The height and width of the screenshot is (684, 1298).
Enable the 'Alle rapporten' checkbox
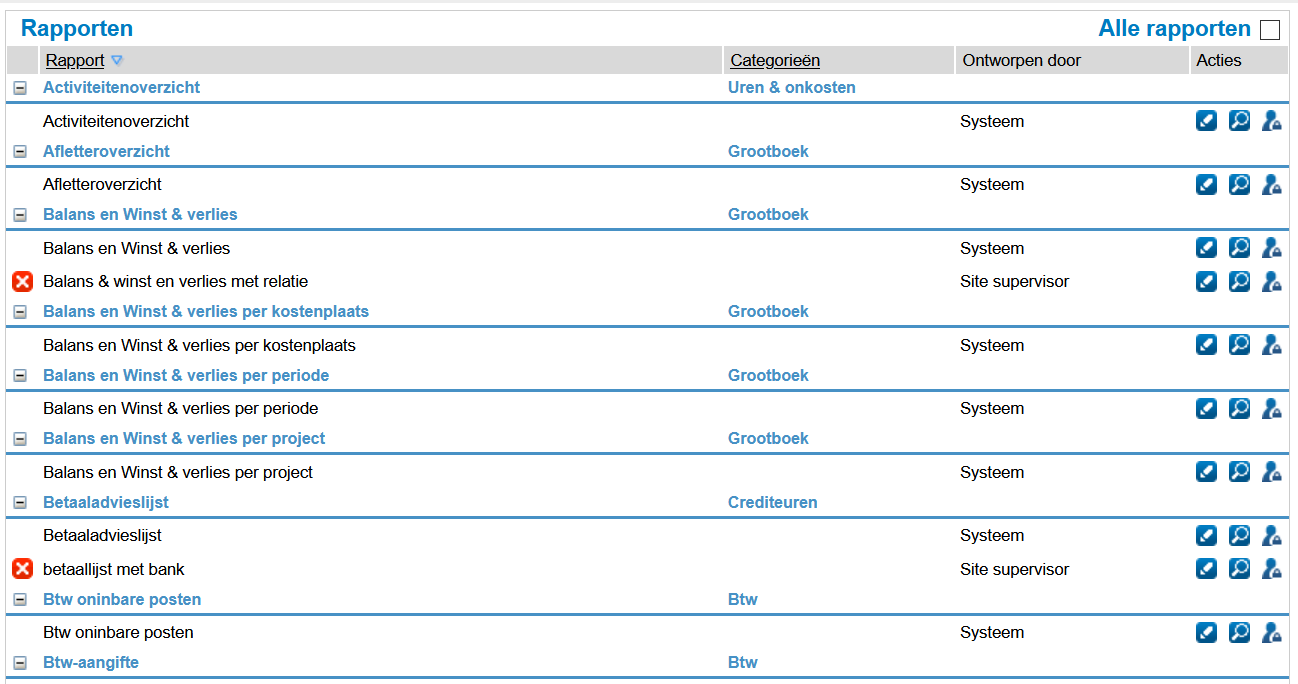click(x=1269, y=30)
